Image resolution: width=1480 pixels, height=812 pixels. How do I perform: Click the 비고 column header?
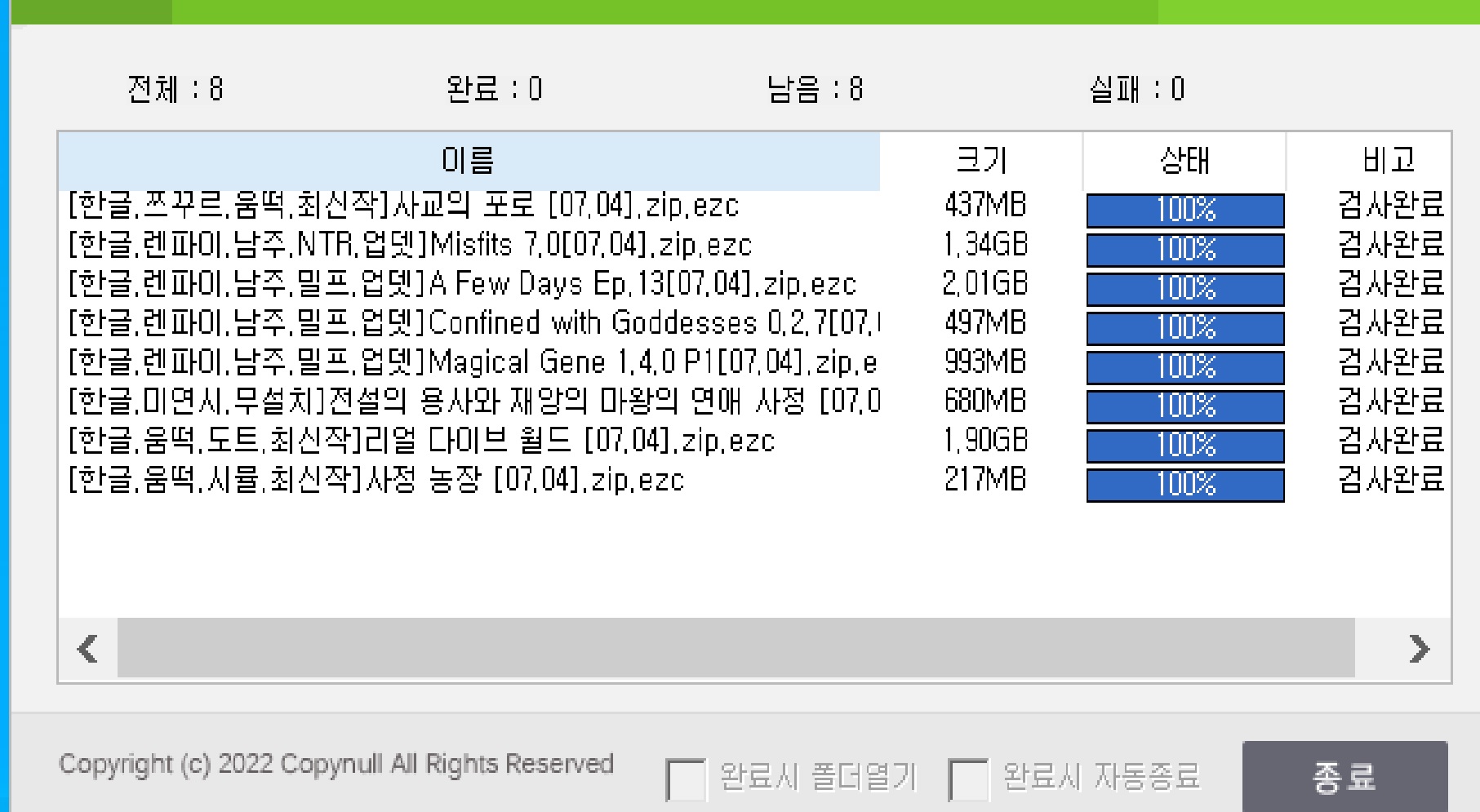[1388, 161]
